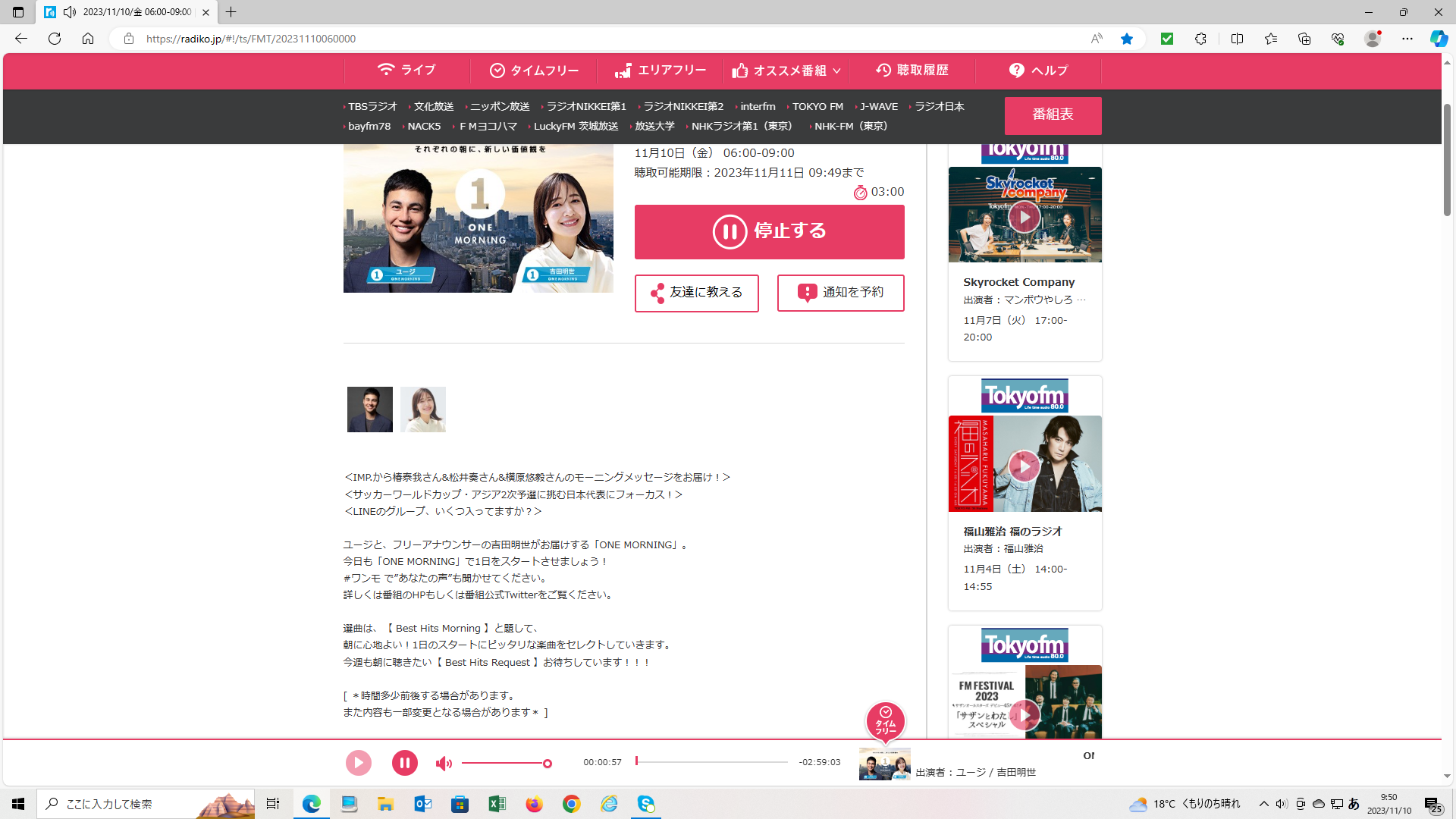Select LuckyFM 茨城放送 station
The image size is (1456, 819).
pyautogui.click(x=575, y=127)
